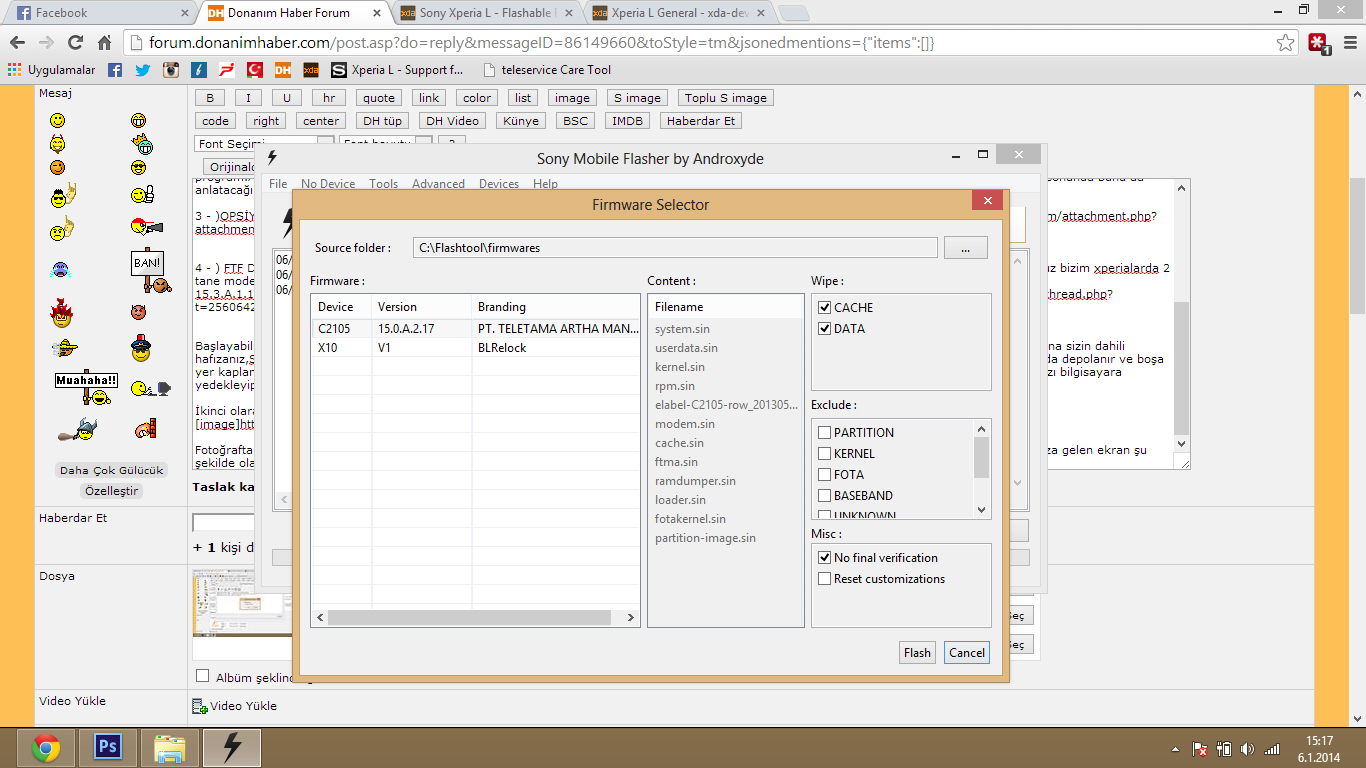This screenshot has height=768, width=1366.
Task: Check KERNEL in the Exclude list
Action: [825, 454]
